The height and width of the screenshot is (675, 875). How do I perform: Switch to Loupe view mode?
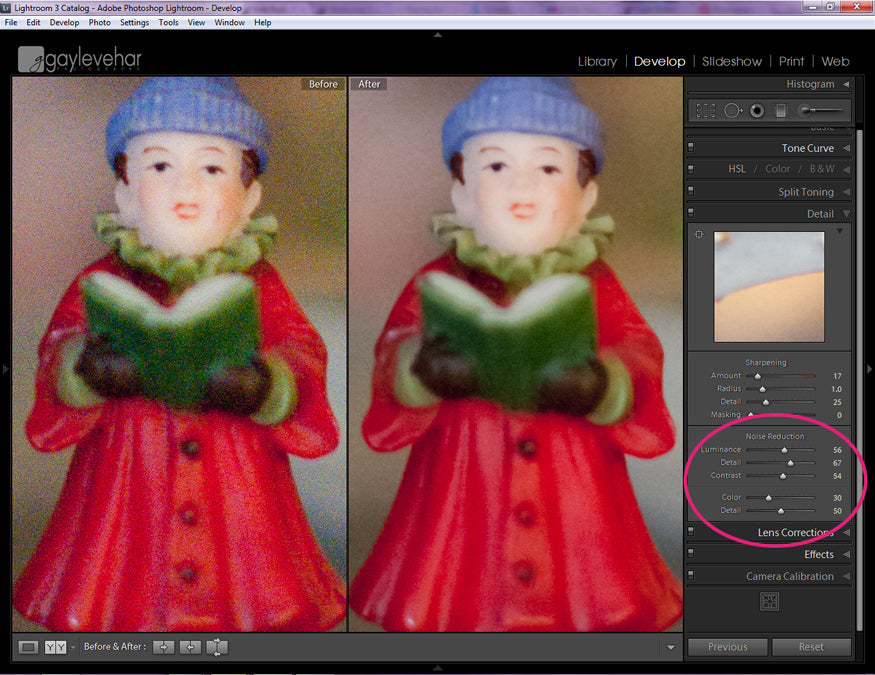28,647
